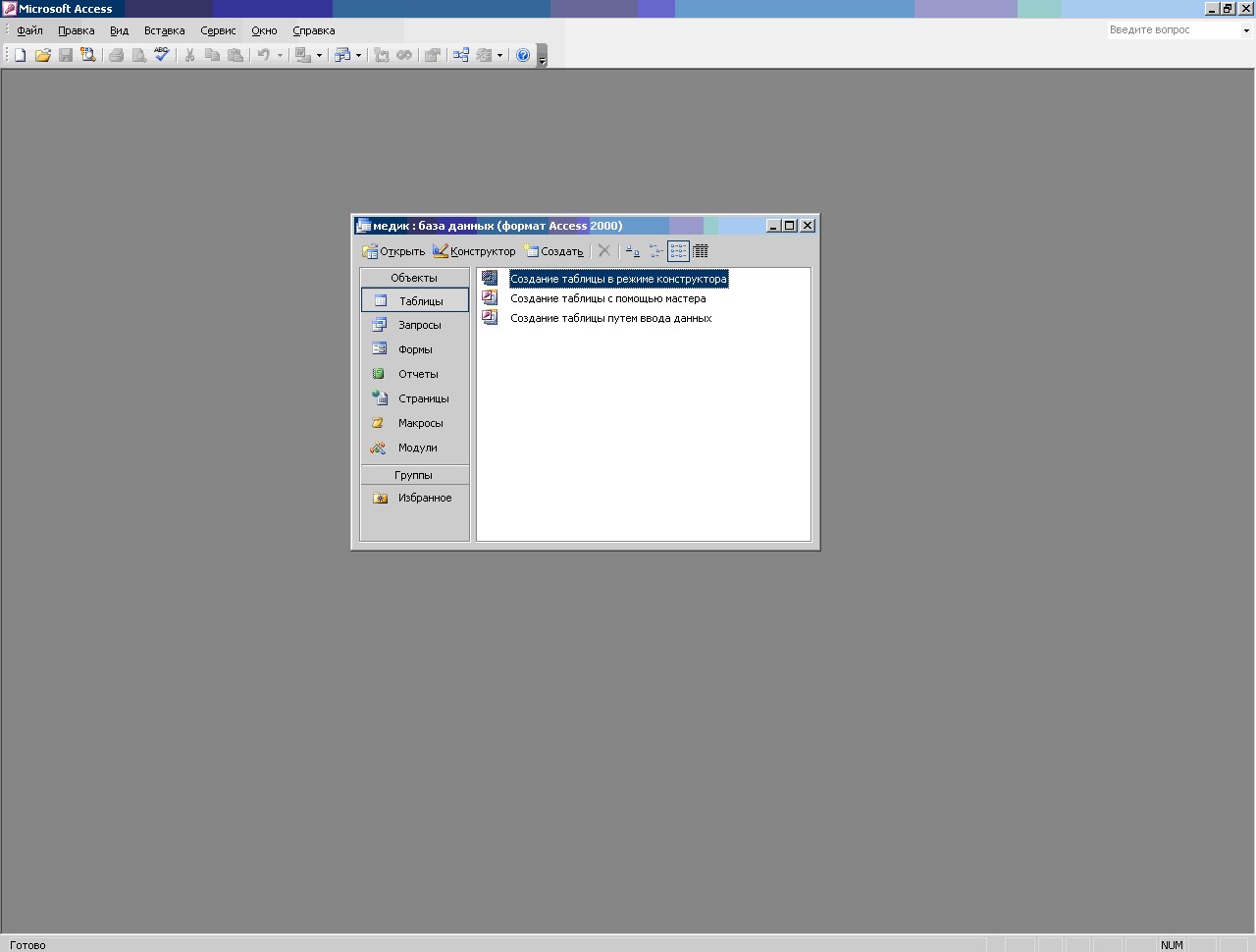
Task: Maximize the медик database window
Action: [x=790, y=226]
